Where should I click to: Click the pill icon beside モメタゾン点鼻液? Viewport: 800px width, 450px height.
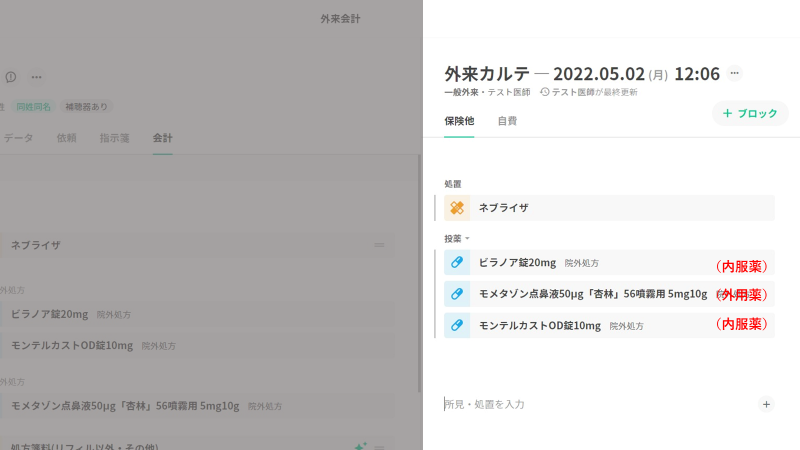coord(457,294)
